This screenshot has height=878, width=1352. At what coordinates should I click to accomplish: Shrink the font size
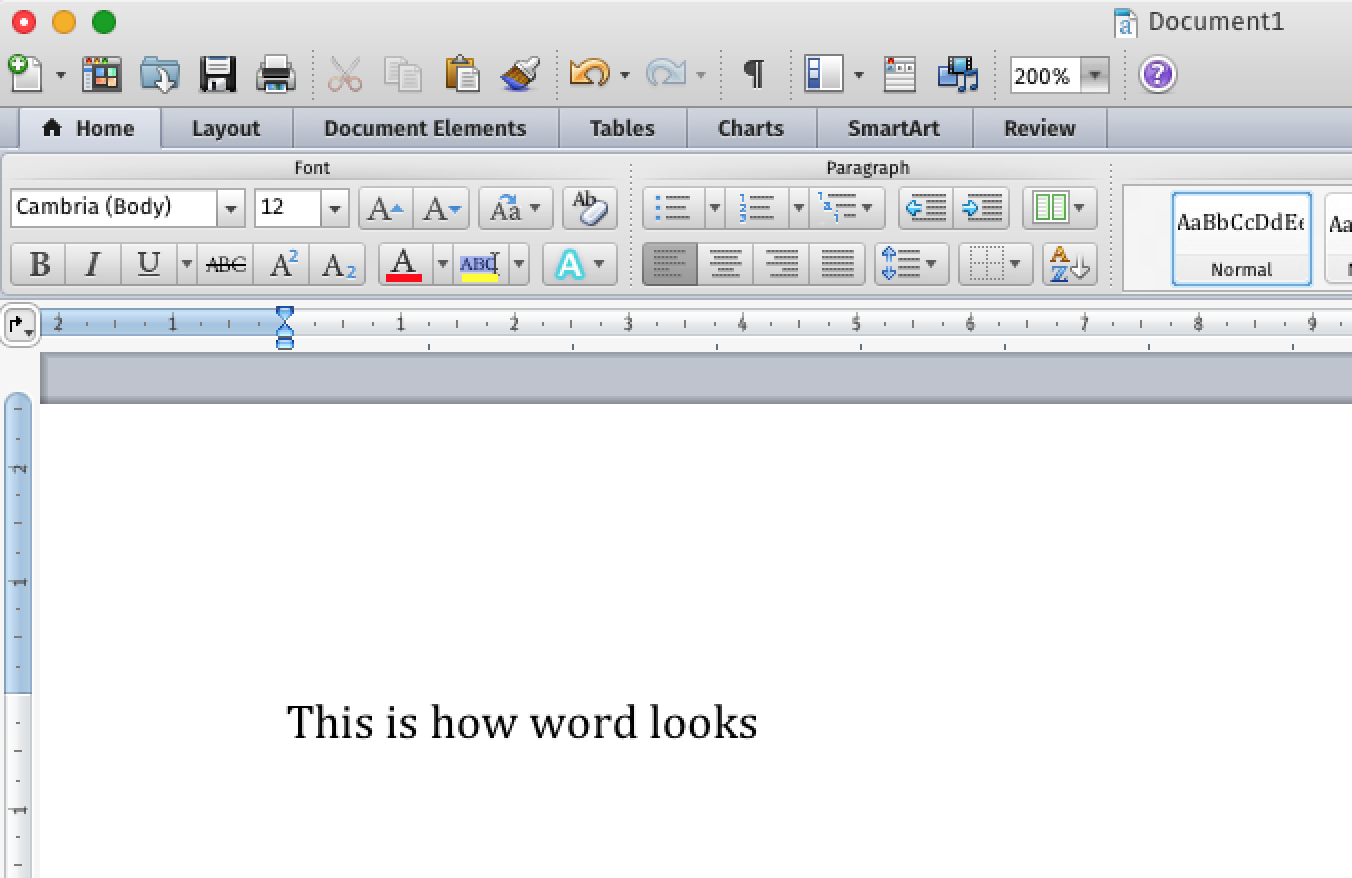click(441, 208)
